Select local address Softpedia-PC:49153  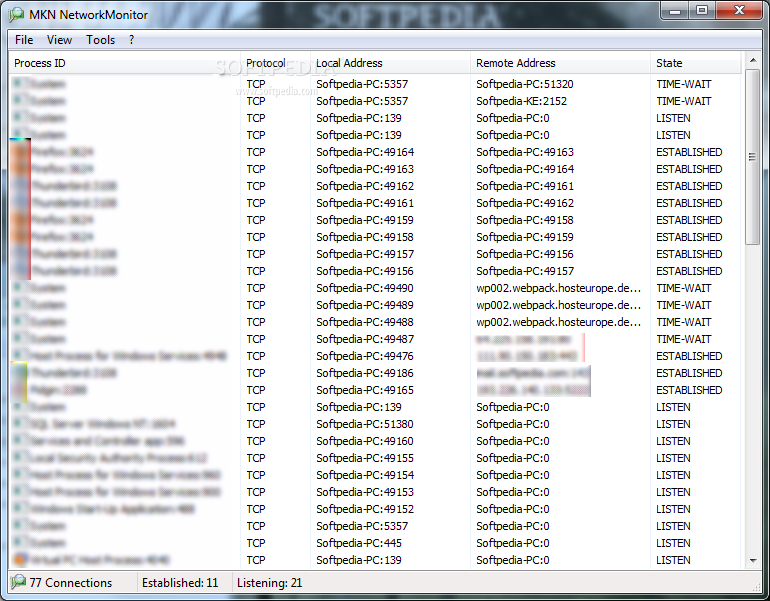(x=365, y=492)
